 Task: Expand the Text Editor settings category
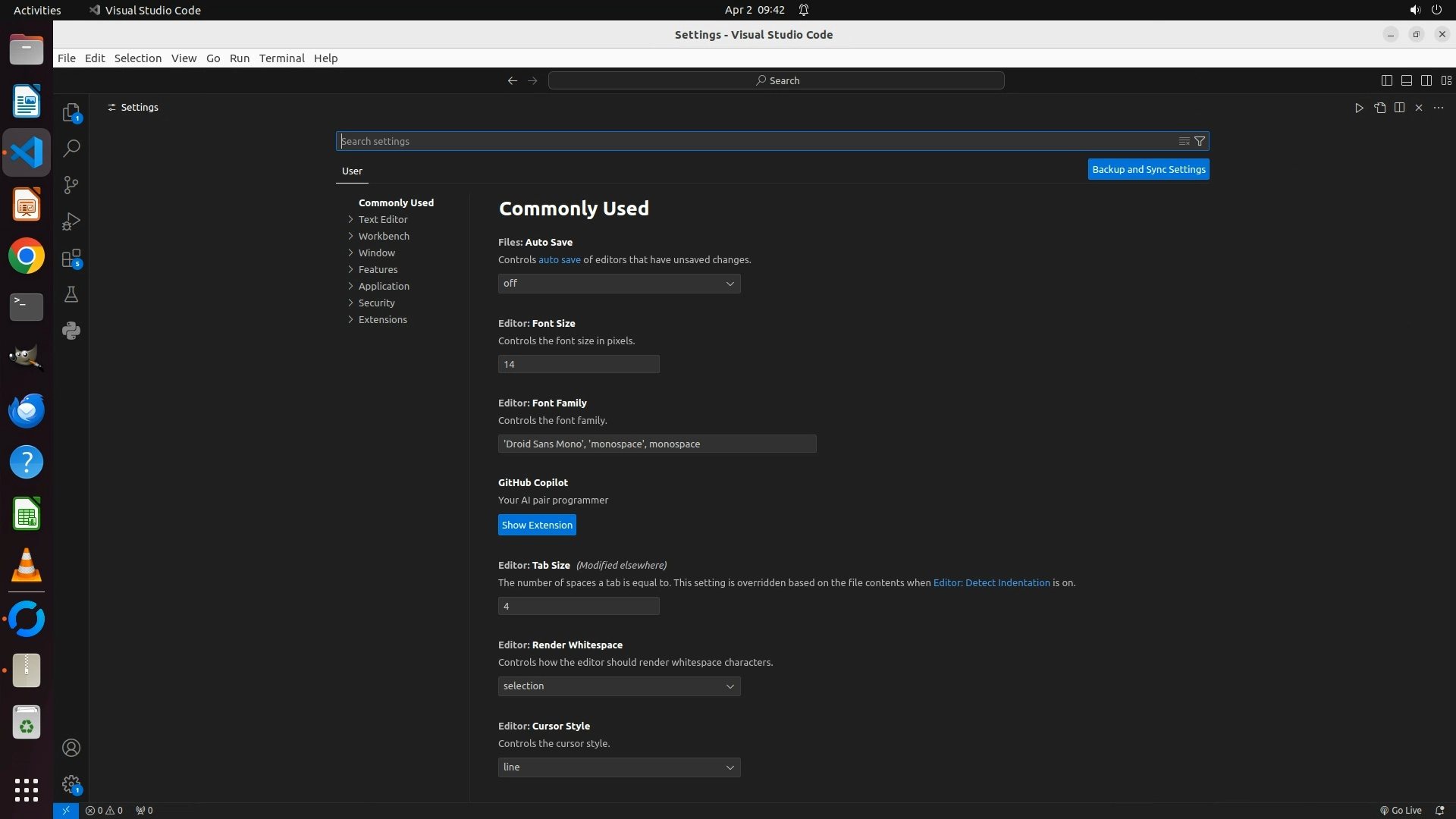383,219
